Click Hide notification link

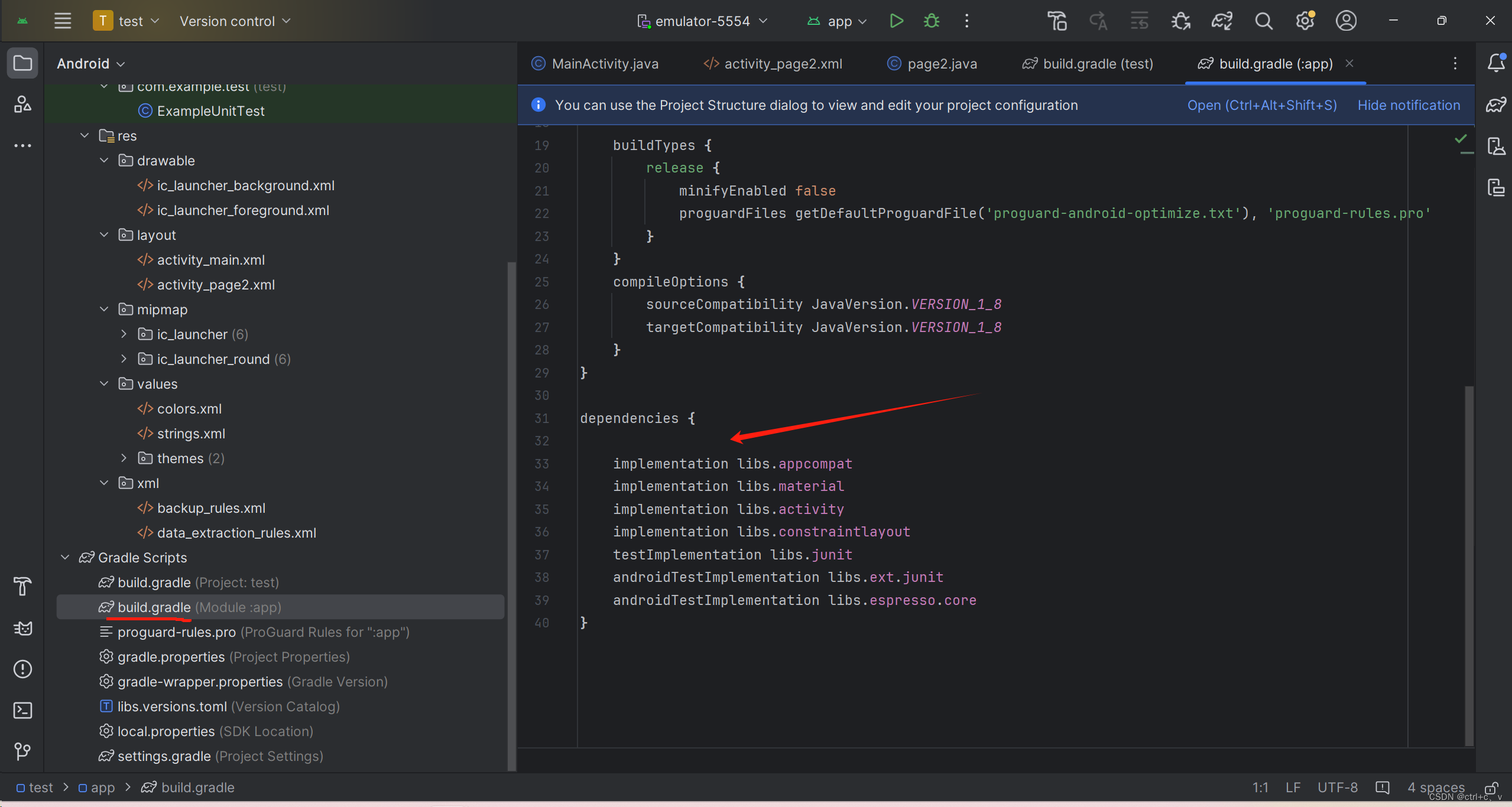coord(1409,105)
